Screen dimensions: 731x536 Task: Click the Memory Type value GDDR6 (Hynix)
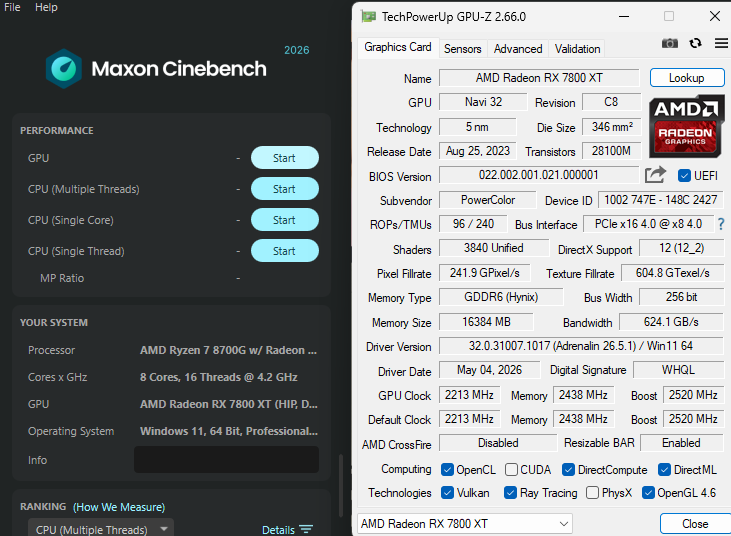501,297
